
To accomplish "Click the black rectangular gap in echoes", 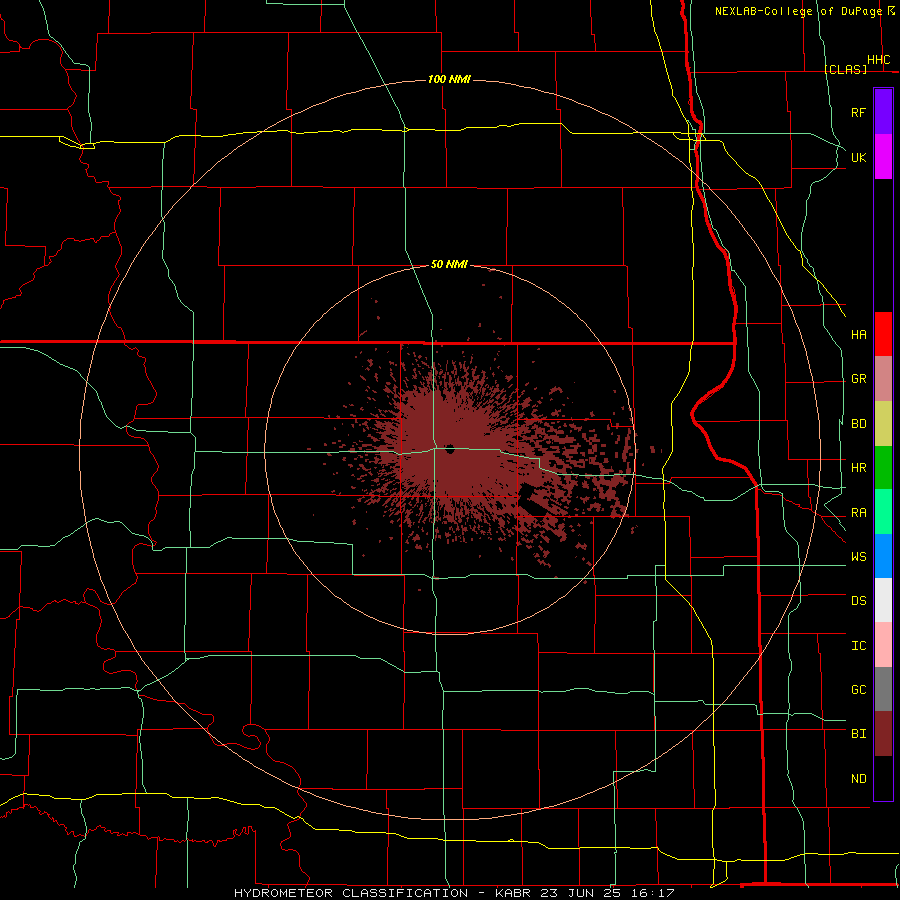I will [x=533, y=498].
